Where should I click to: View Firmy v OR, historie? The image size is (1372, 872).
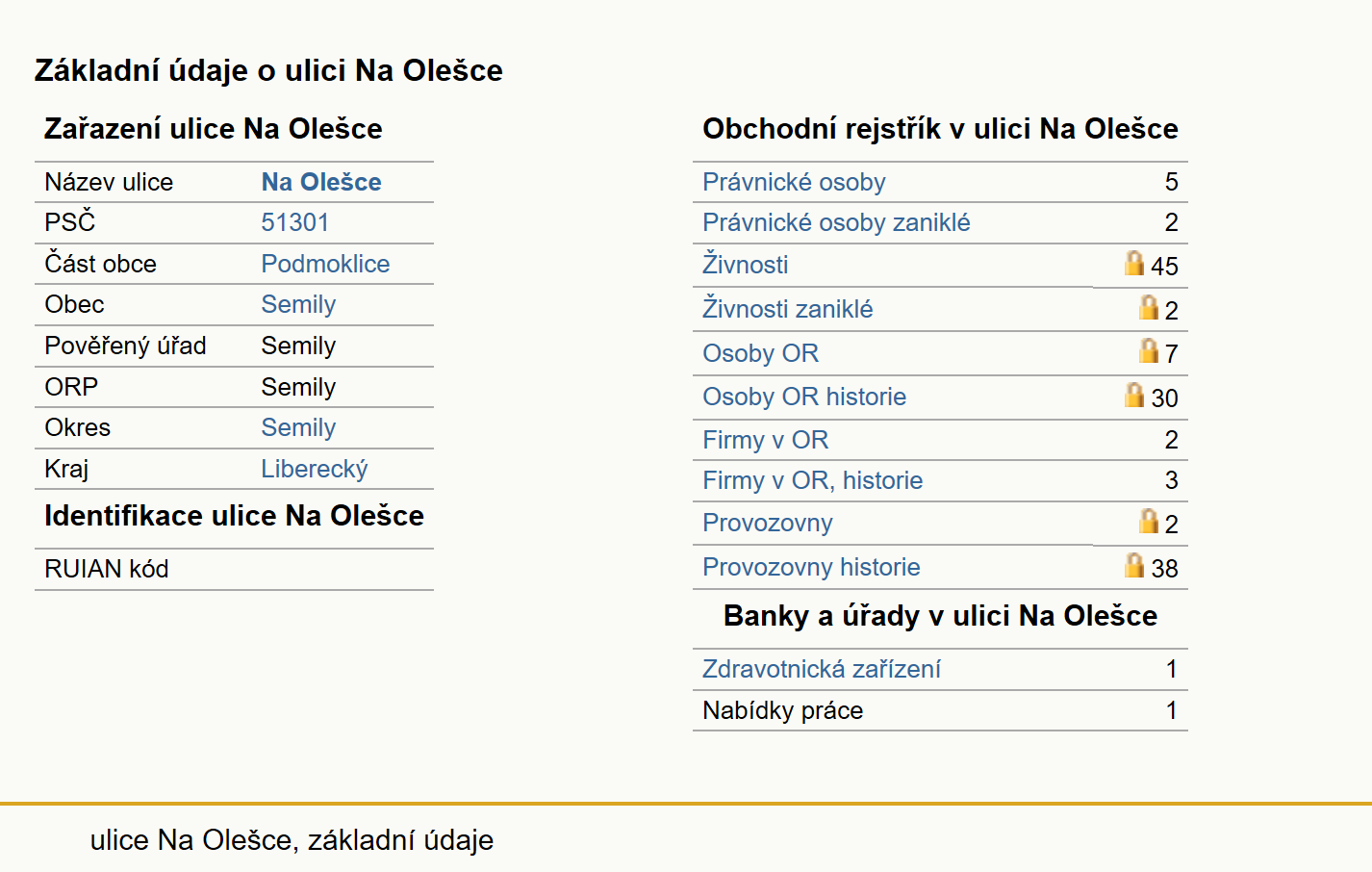pyautogui.click(x=813, y=480)
